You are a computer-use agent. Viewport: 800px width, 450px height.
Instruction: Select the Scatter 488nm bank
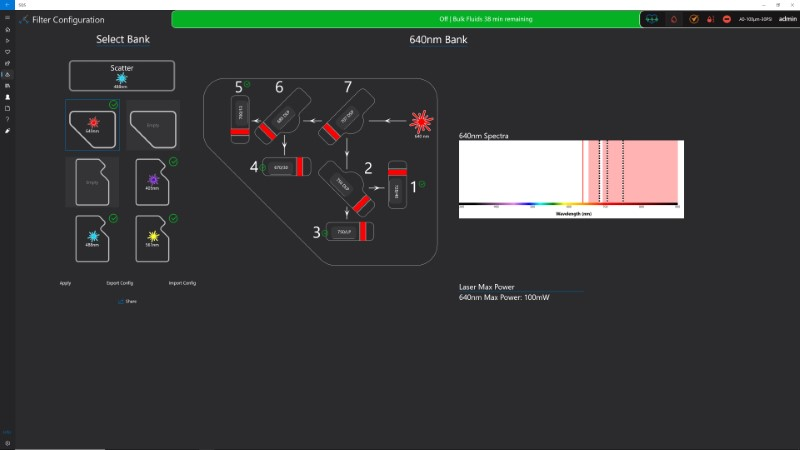point(122,76)
